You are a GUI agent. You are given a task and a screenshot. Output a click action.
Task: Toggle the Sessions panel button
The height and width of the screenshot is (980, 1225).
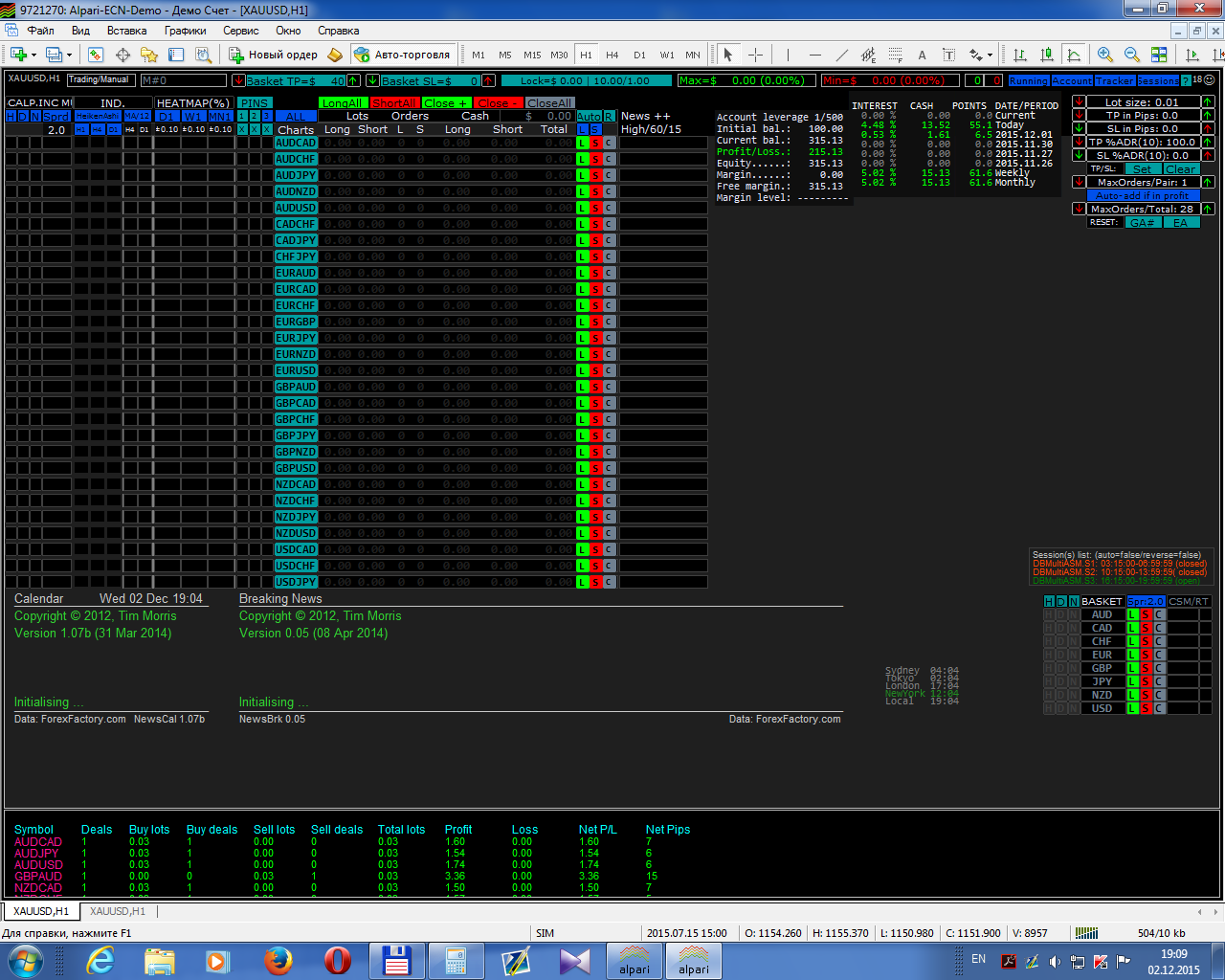click(1158, 81)
